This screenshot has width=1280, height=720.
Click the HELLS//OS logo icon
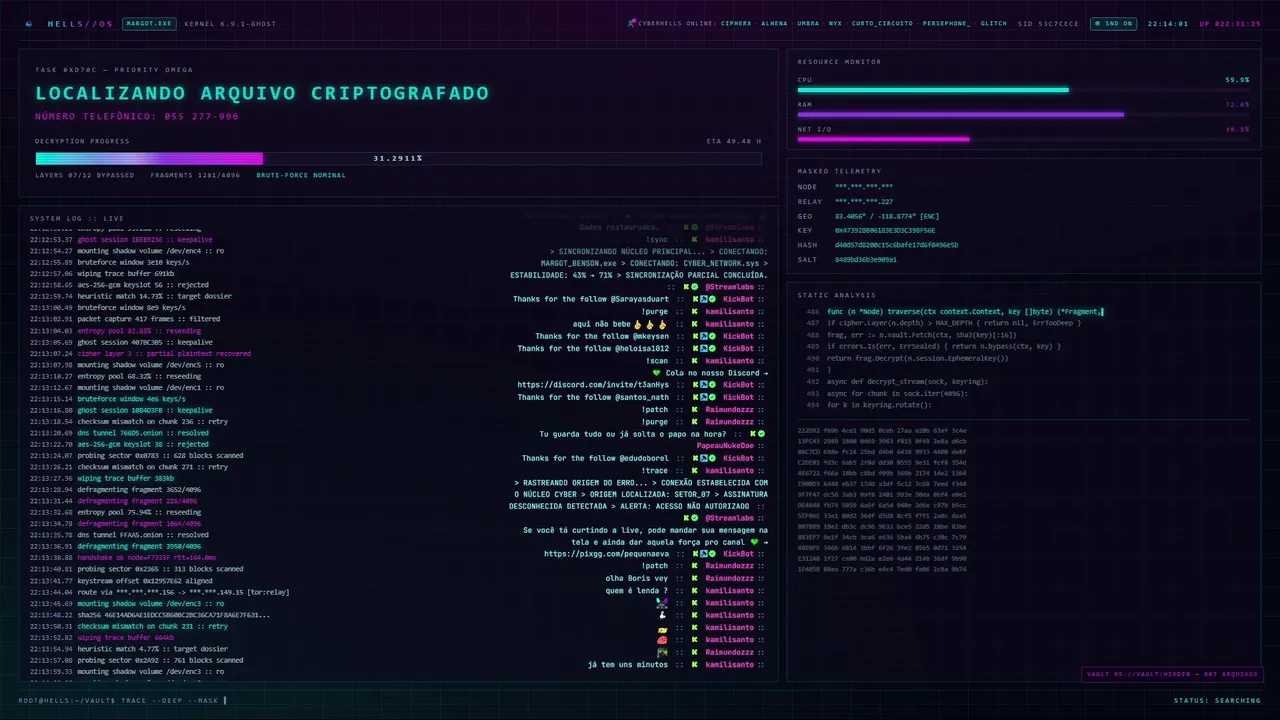tap(29, 23)
